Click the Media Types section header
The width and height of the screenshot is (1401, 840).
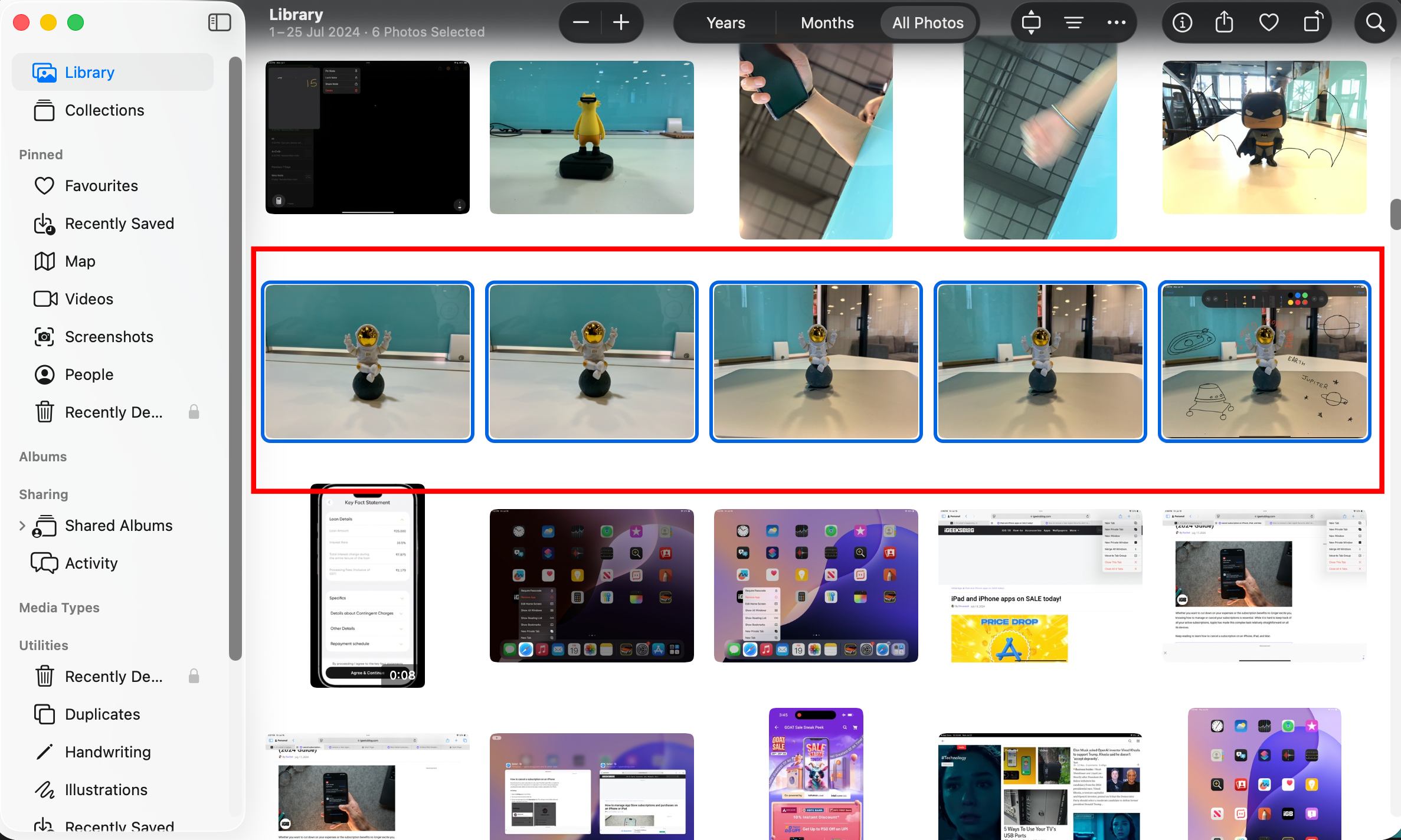[x=59, y=608]
